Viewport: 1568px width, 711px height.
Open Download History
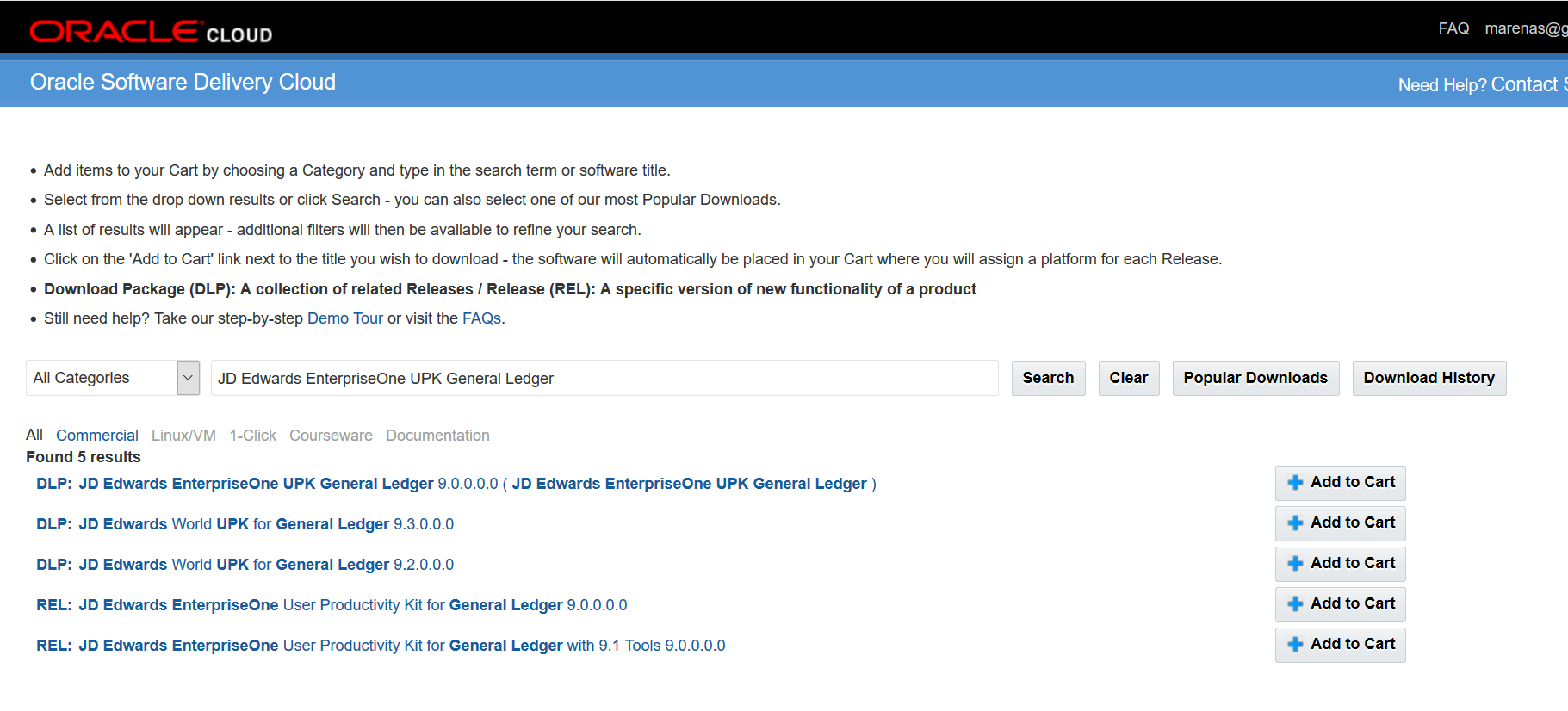1429,378
